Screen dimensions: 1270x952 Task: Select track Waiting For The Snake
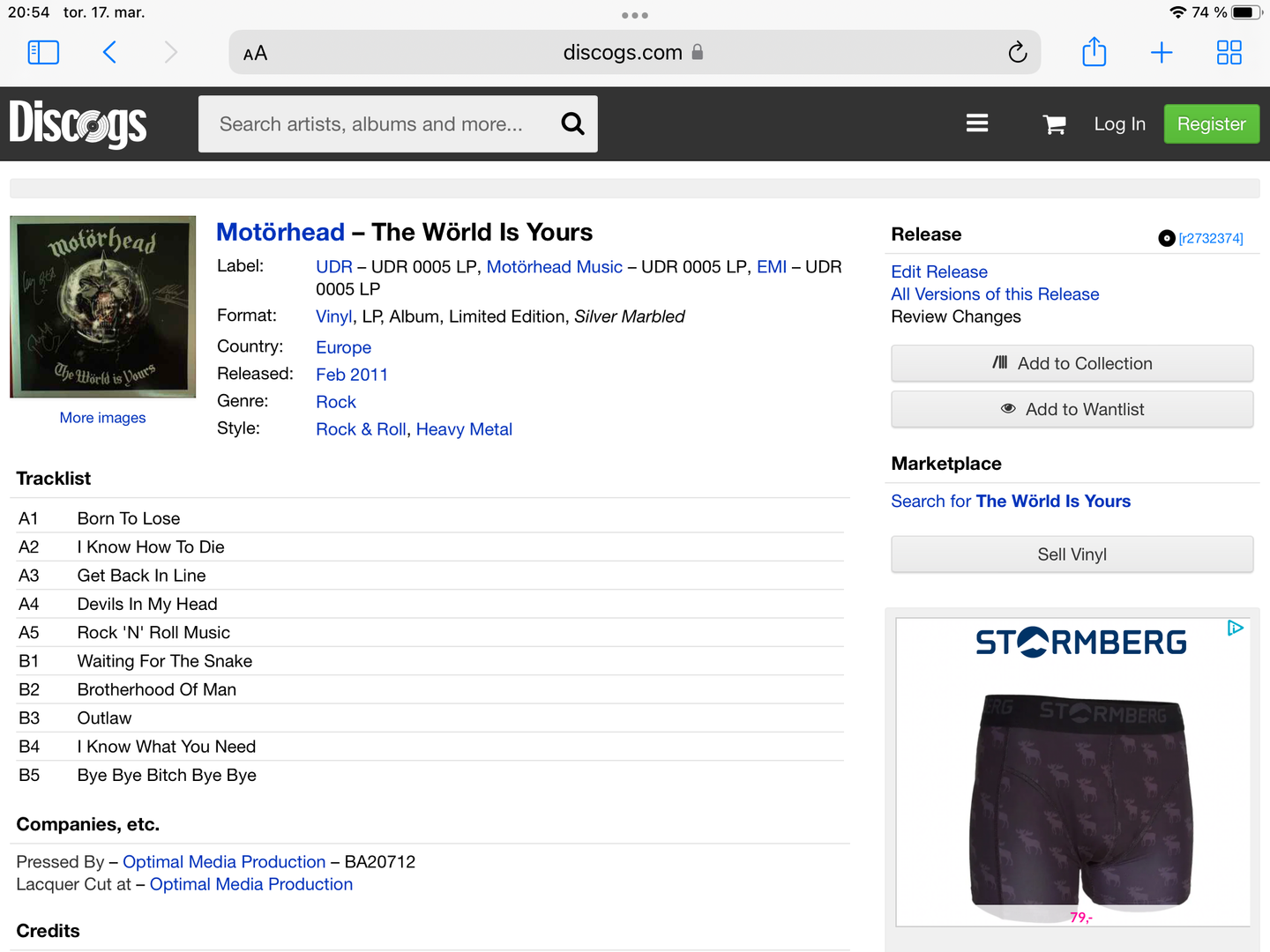click(x=165, y=661)
